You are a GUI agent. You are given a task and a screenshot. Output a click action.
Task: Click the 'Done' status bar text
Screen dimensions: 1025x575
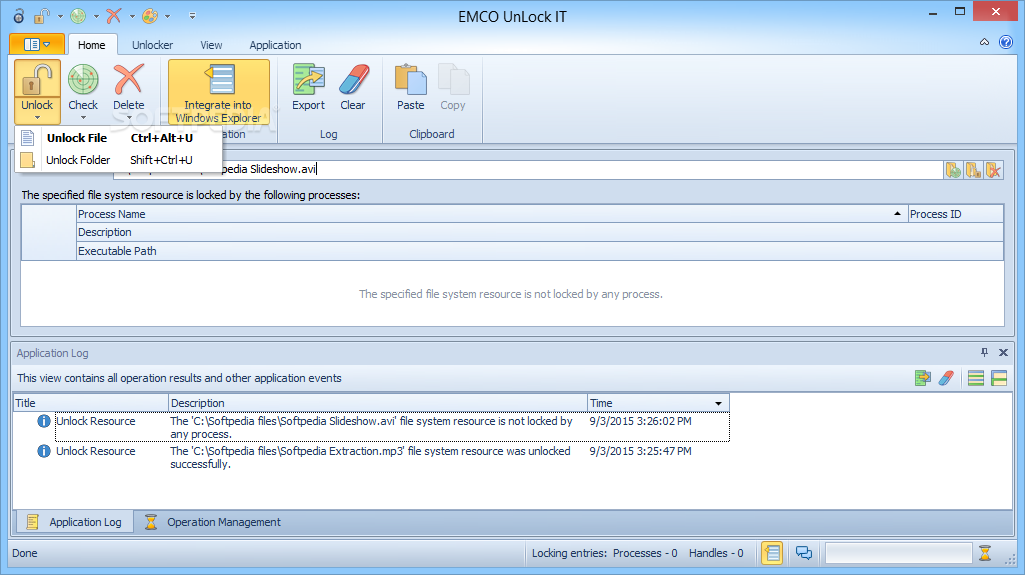click(x=25, y=553)
